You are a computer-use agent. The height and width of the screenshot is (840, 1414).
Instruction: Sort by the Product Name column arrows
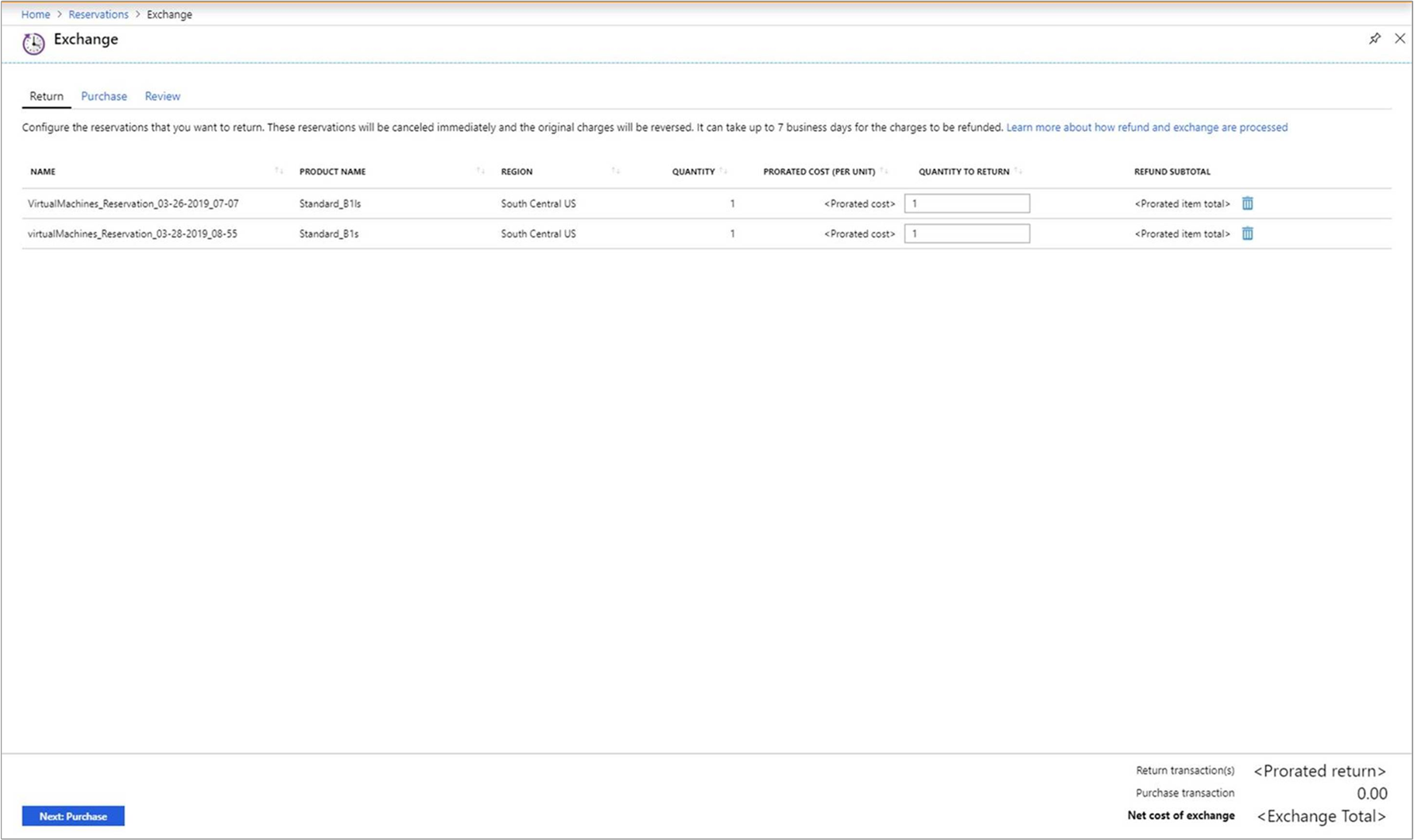(480, 171)
